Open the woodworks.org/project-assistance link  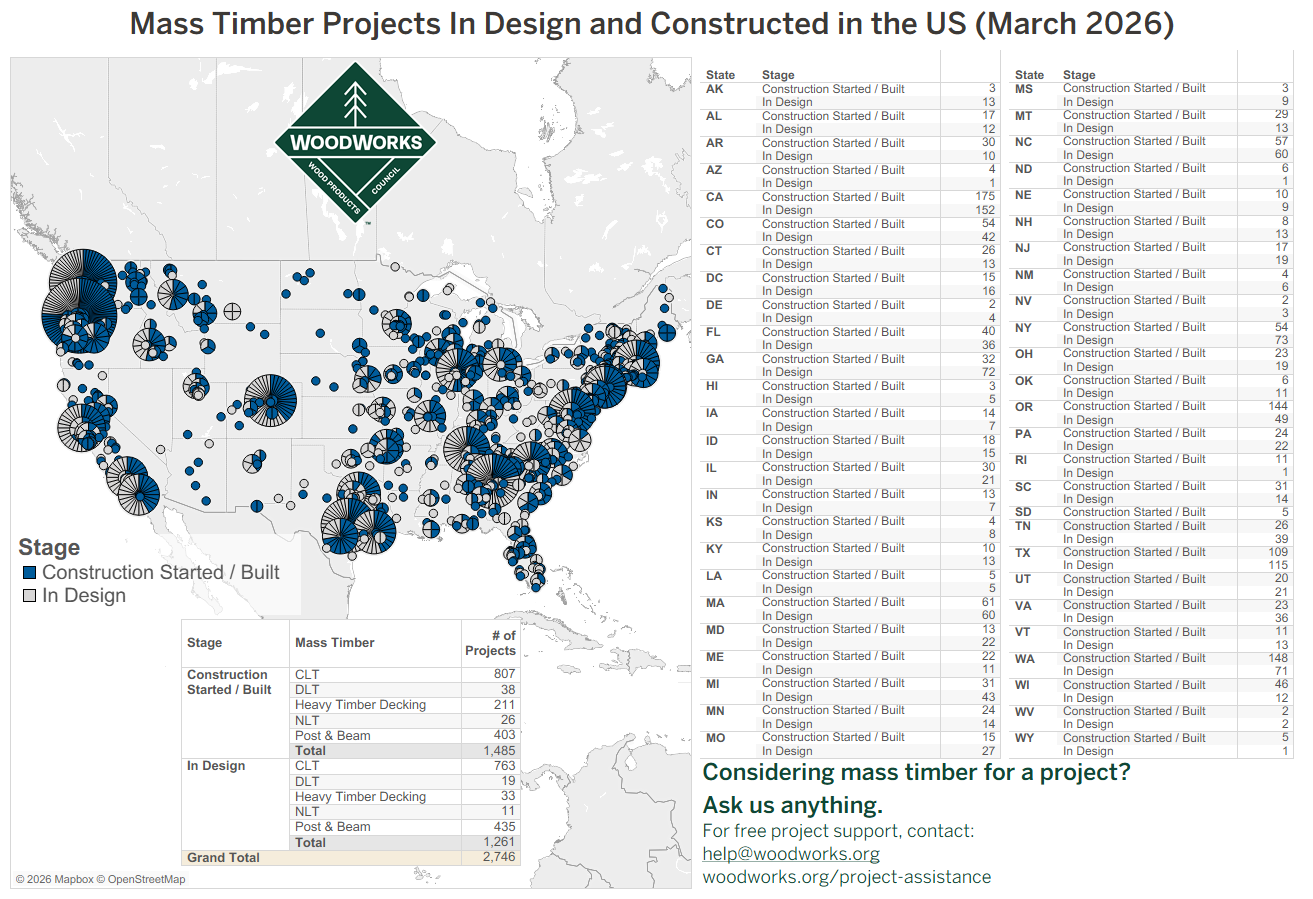846,877
